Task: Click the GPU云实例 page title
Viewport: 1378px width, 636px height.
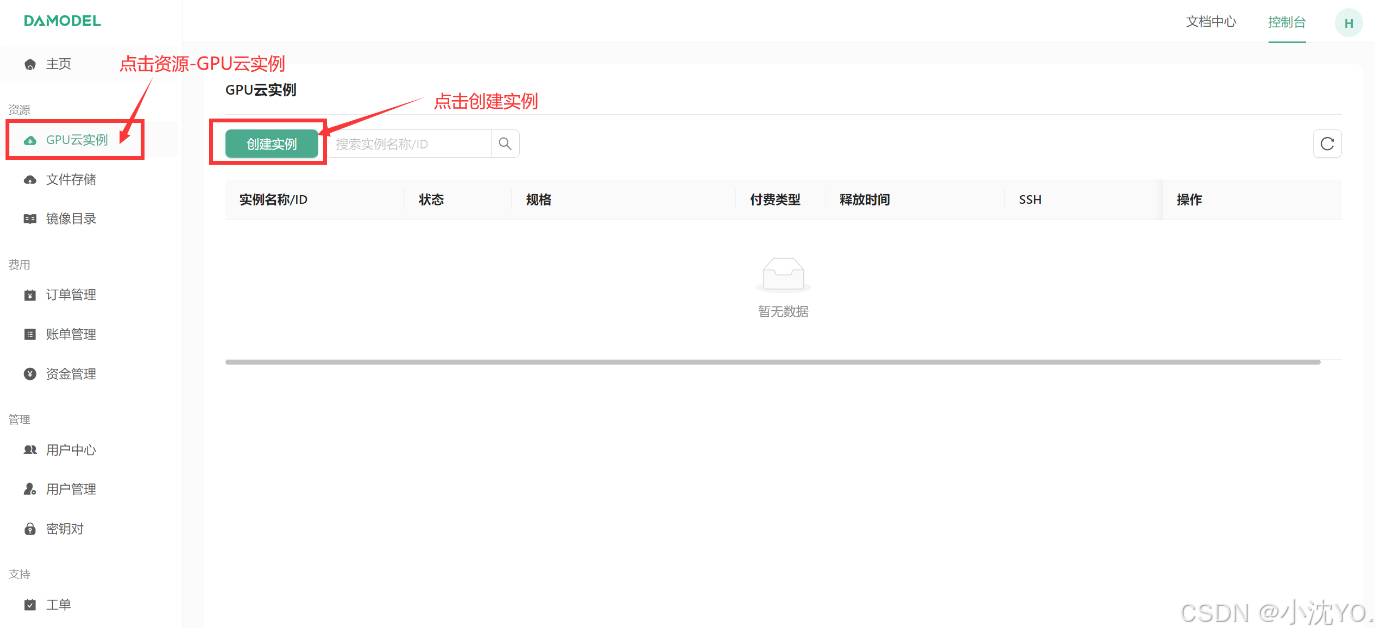Action: tap(261, 90)
